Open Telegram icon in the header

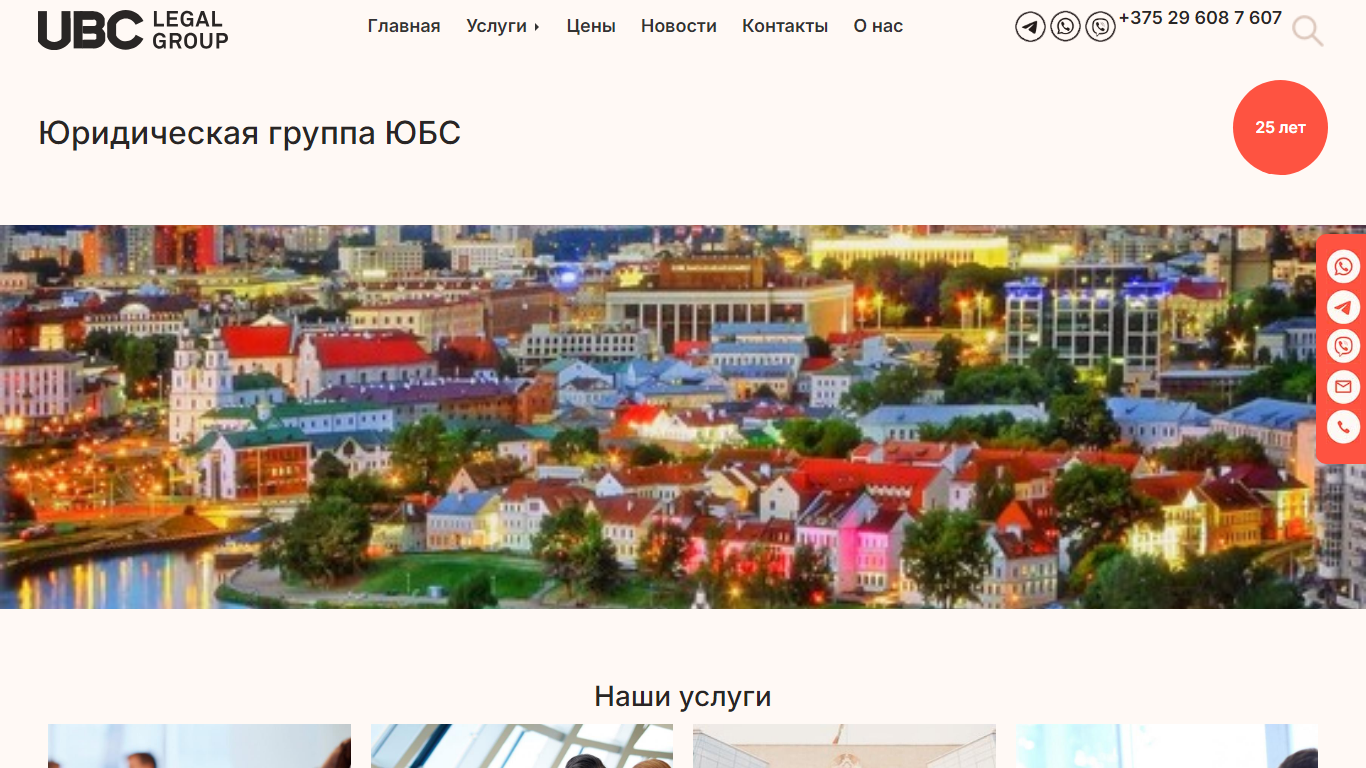[x=1030, y=26]
